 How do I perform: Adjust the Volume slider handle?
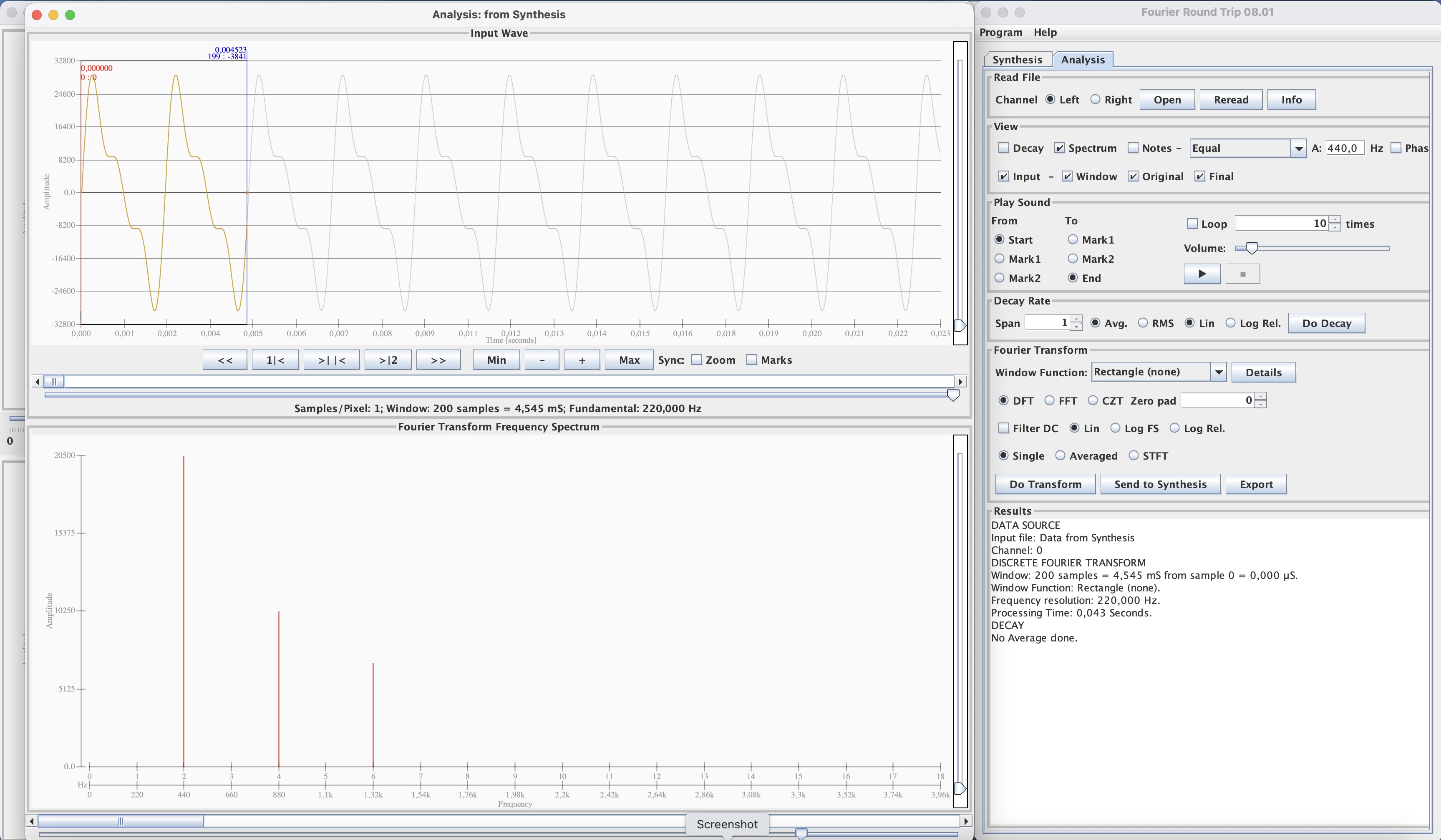(1252, 248)
